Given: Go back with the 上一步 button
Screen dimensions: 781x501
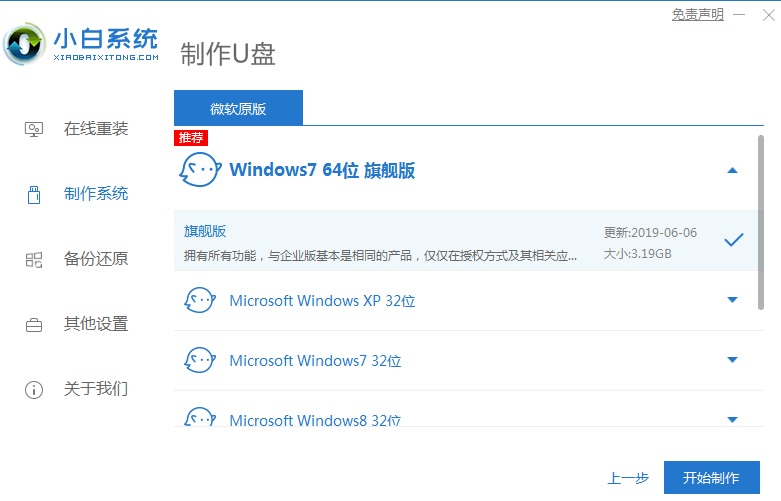Looking at the screenshot, I should click(628, 478).
